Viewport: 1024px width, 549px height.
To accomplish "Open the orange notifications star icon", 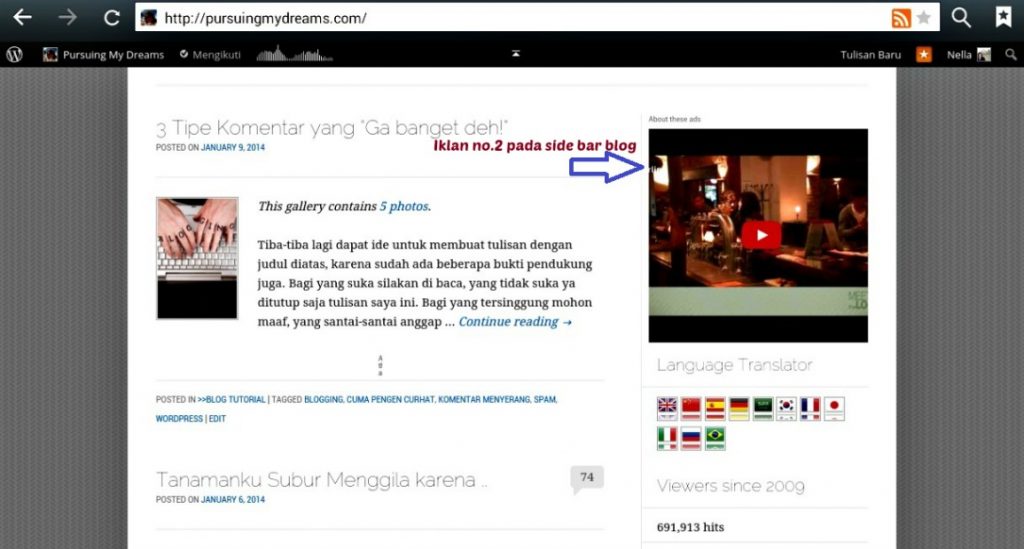I will coord(924,55).
